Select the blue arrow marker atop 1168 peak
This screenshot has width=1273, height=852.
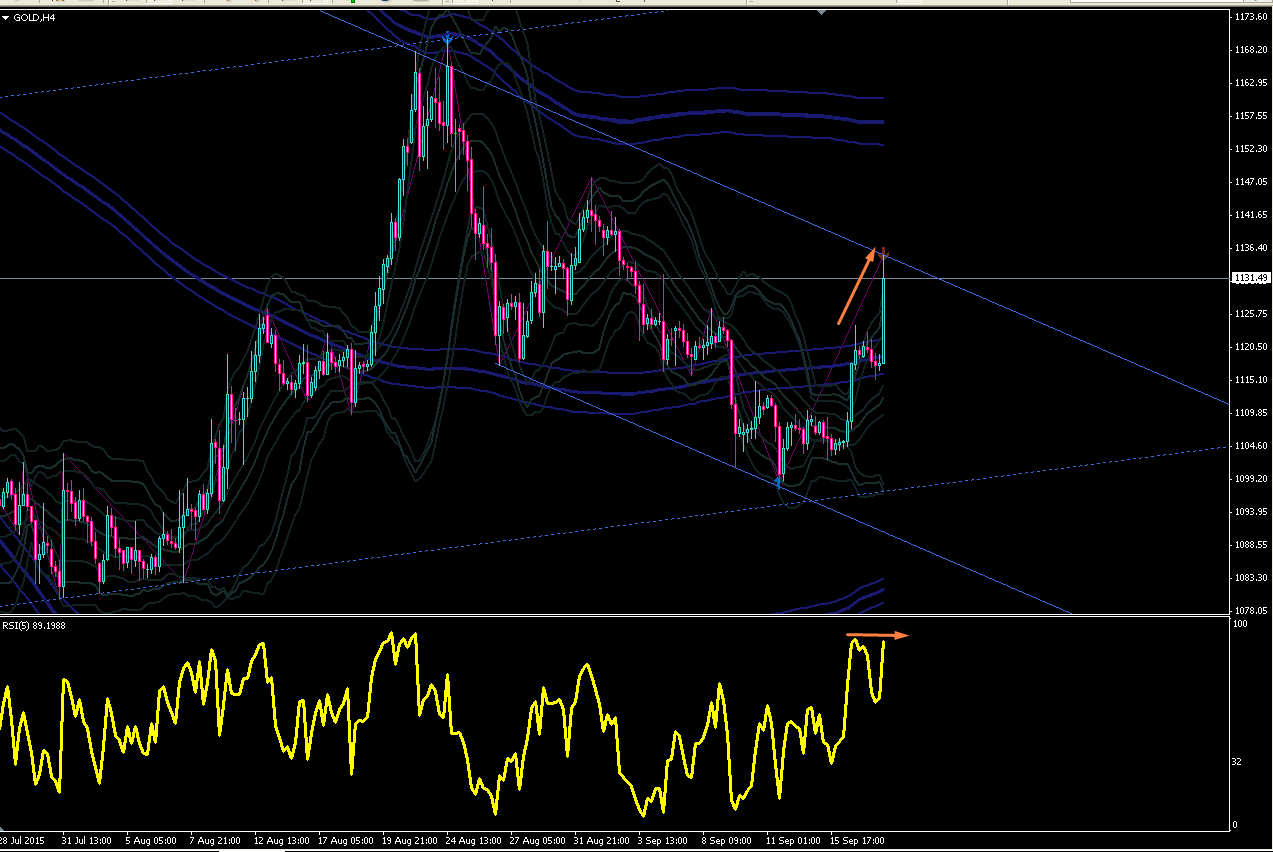tap(447, 38)
